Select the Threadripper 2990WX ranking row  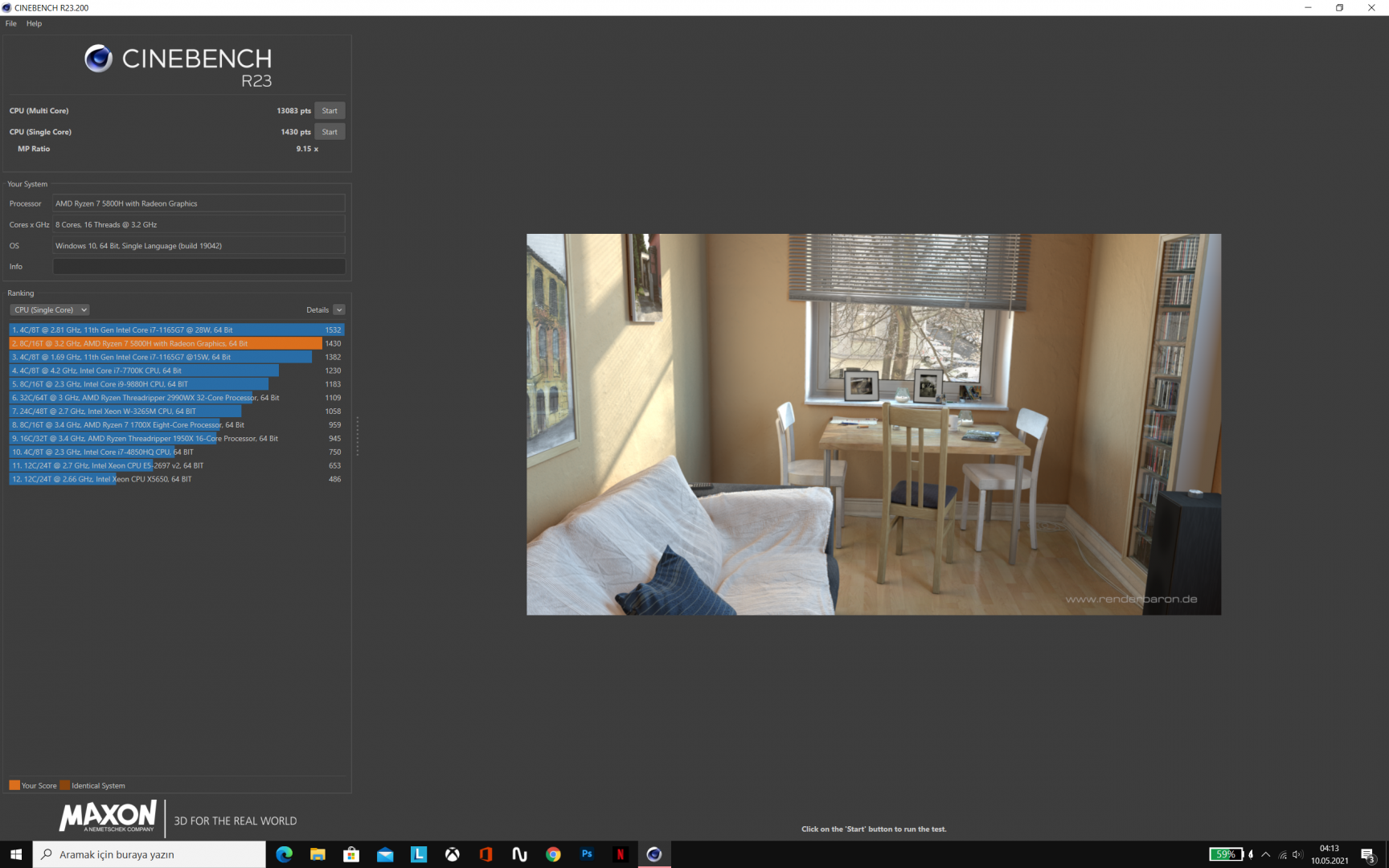pos(177,398)
